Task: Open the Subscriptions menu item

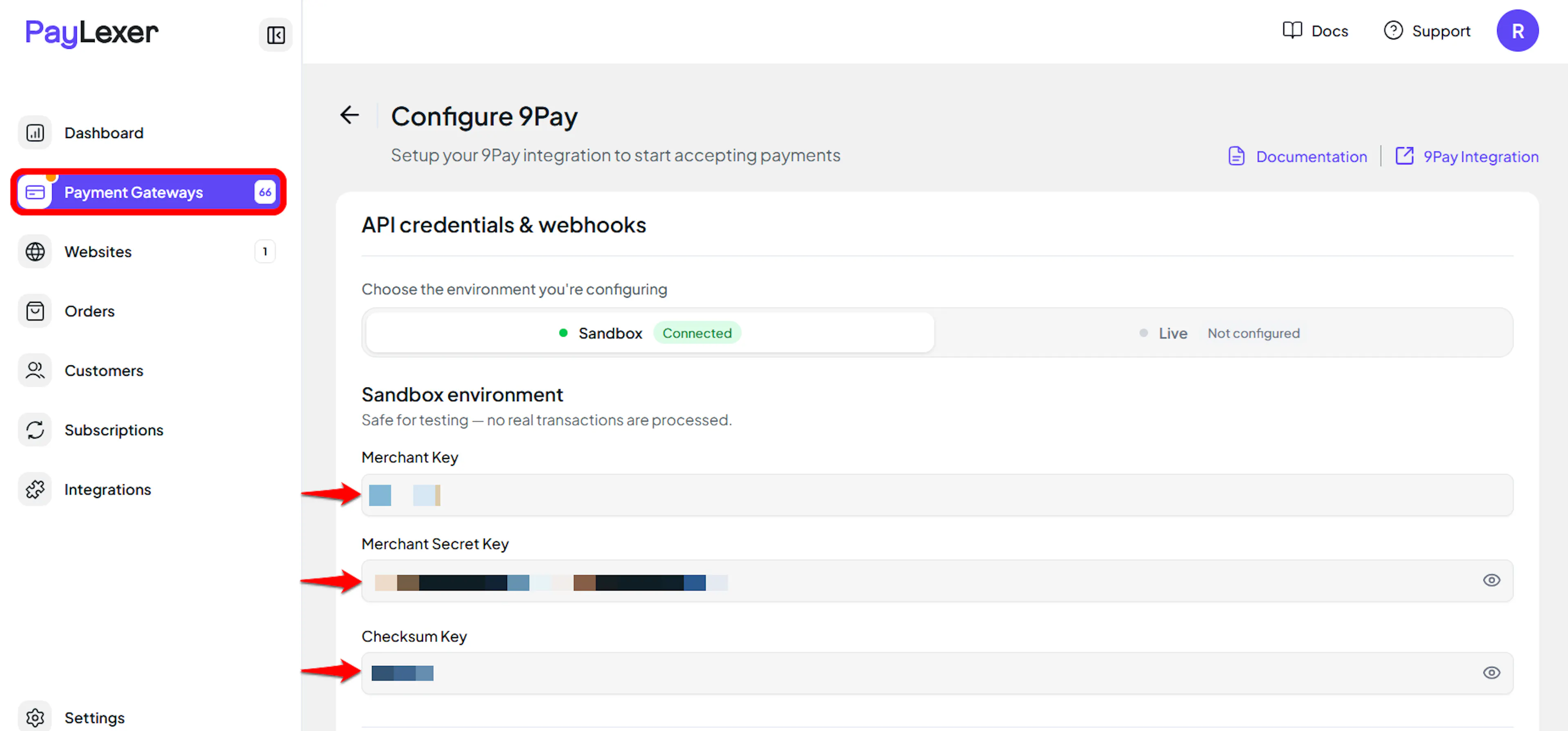Action: coord(149,430)
